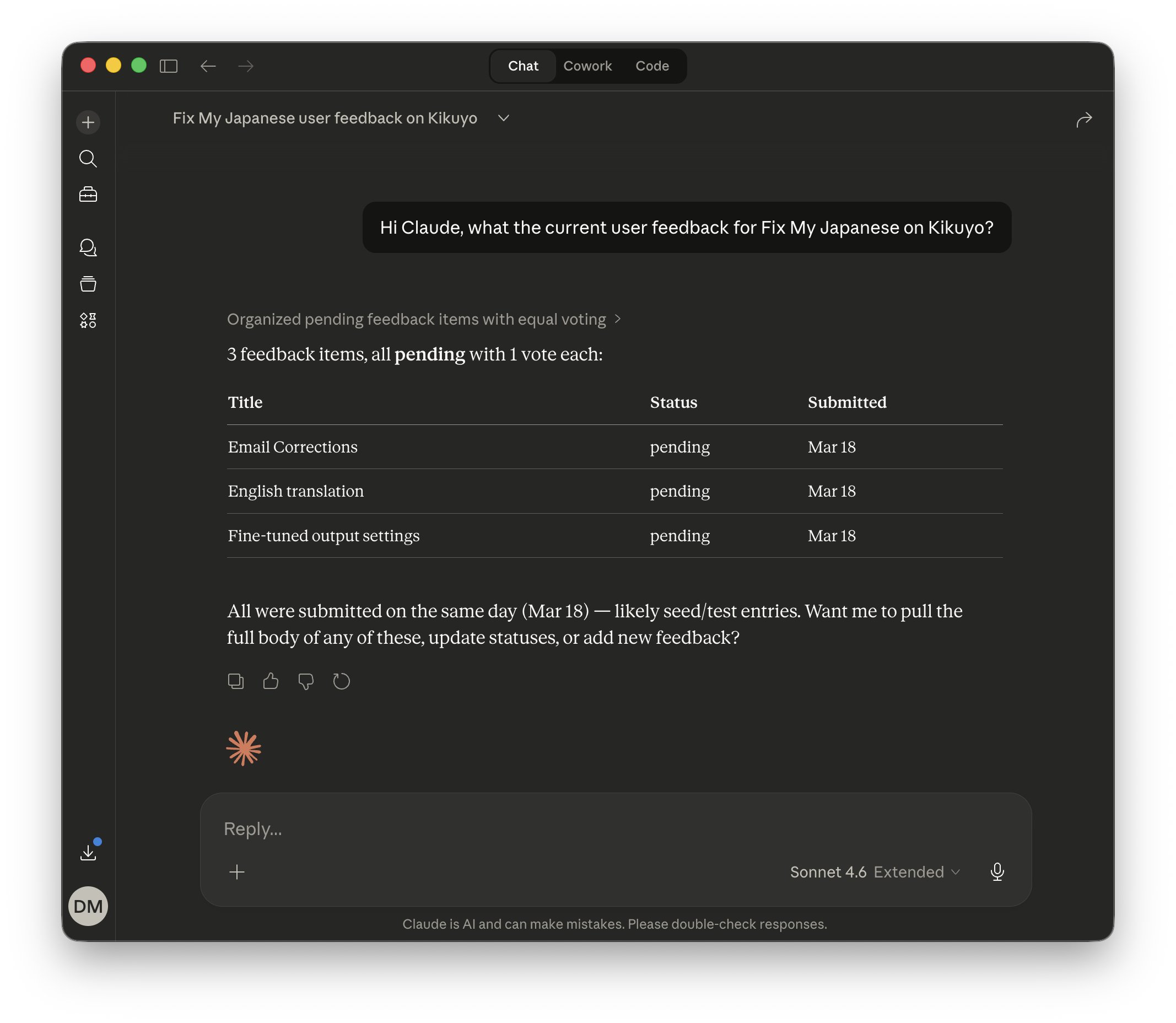The image size is (1176, 1023).
Task: Open the DM user profile avatar
Action: click(x=88, y=906)
